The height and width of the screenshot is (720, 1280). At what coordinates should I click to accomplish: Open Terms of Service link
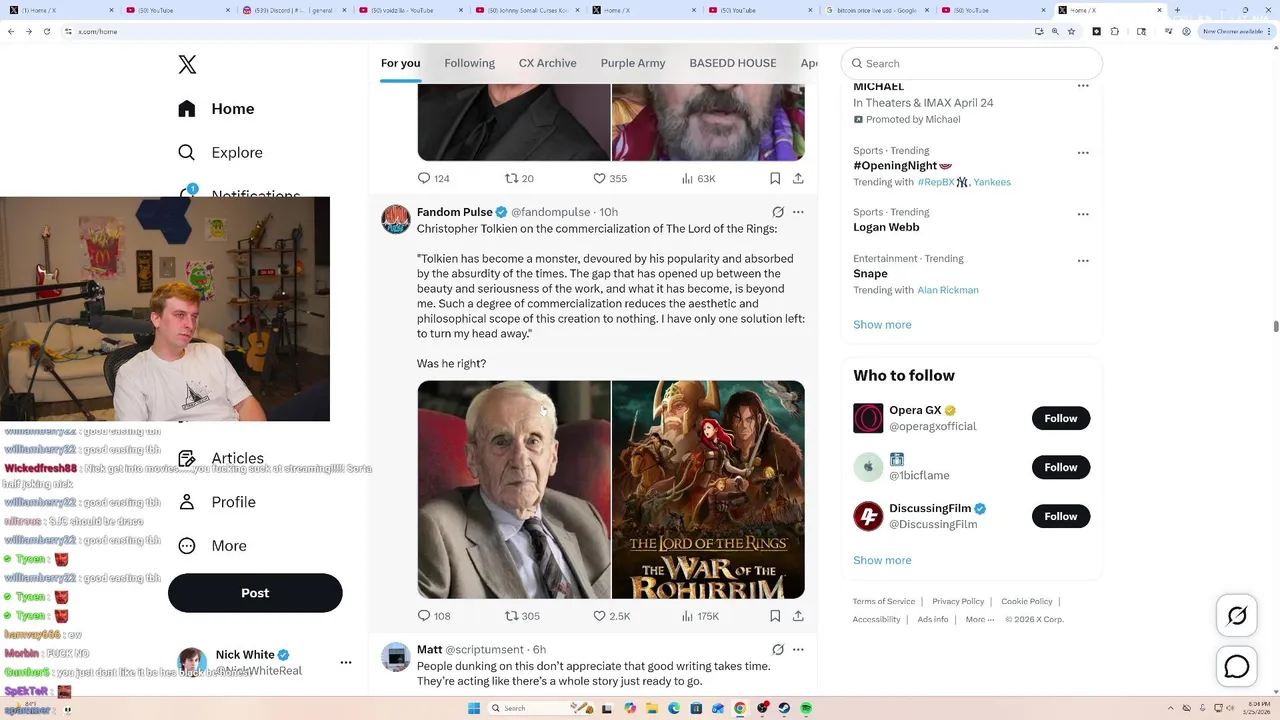pos(884,601)
